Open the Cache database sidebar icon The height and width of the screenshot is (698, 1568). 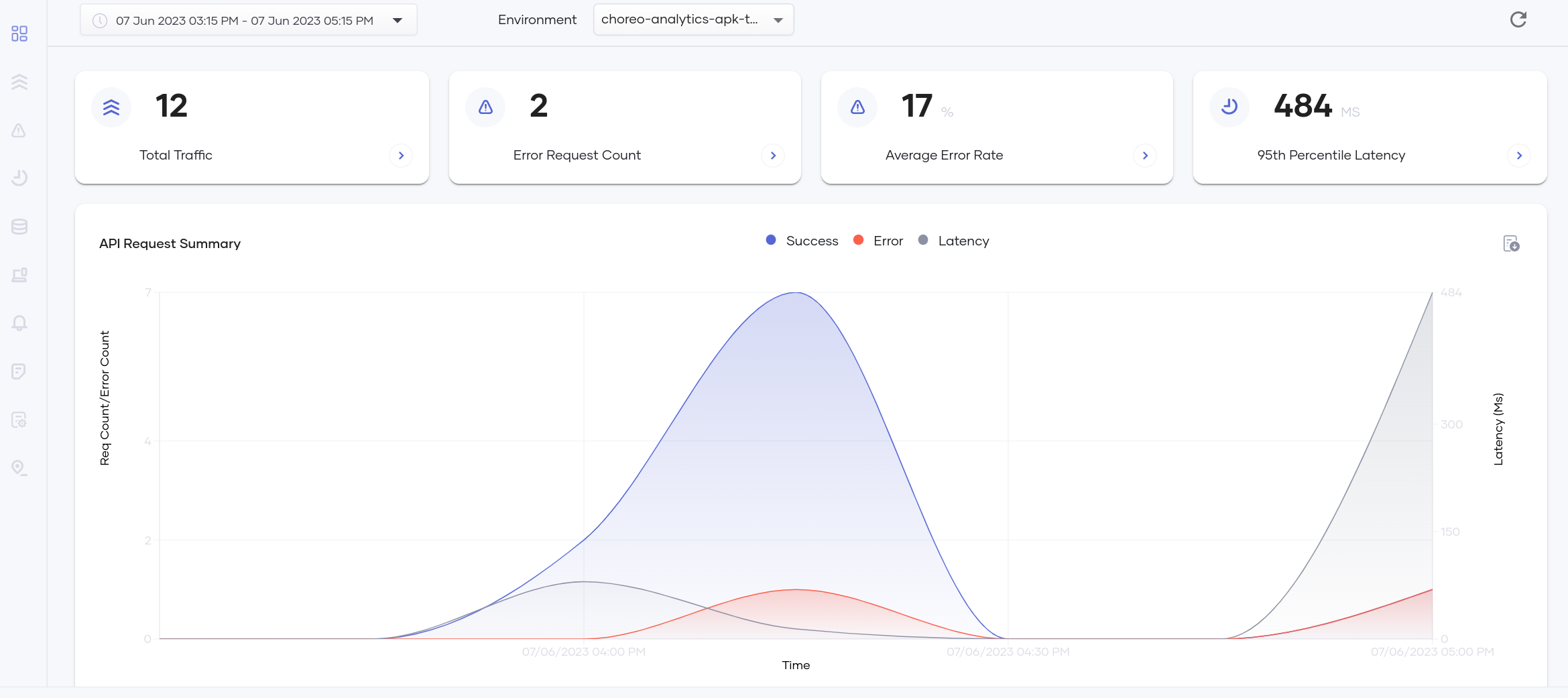coord(19,227)
